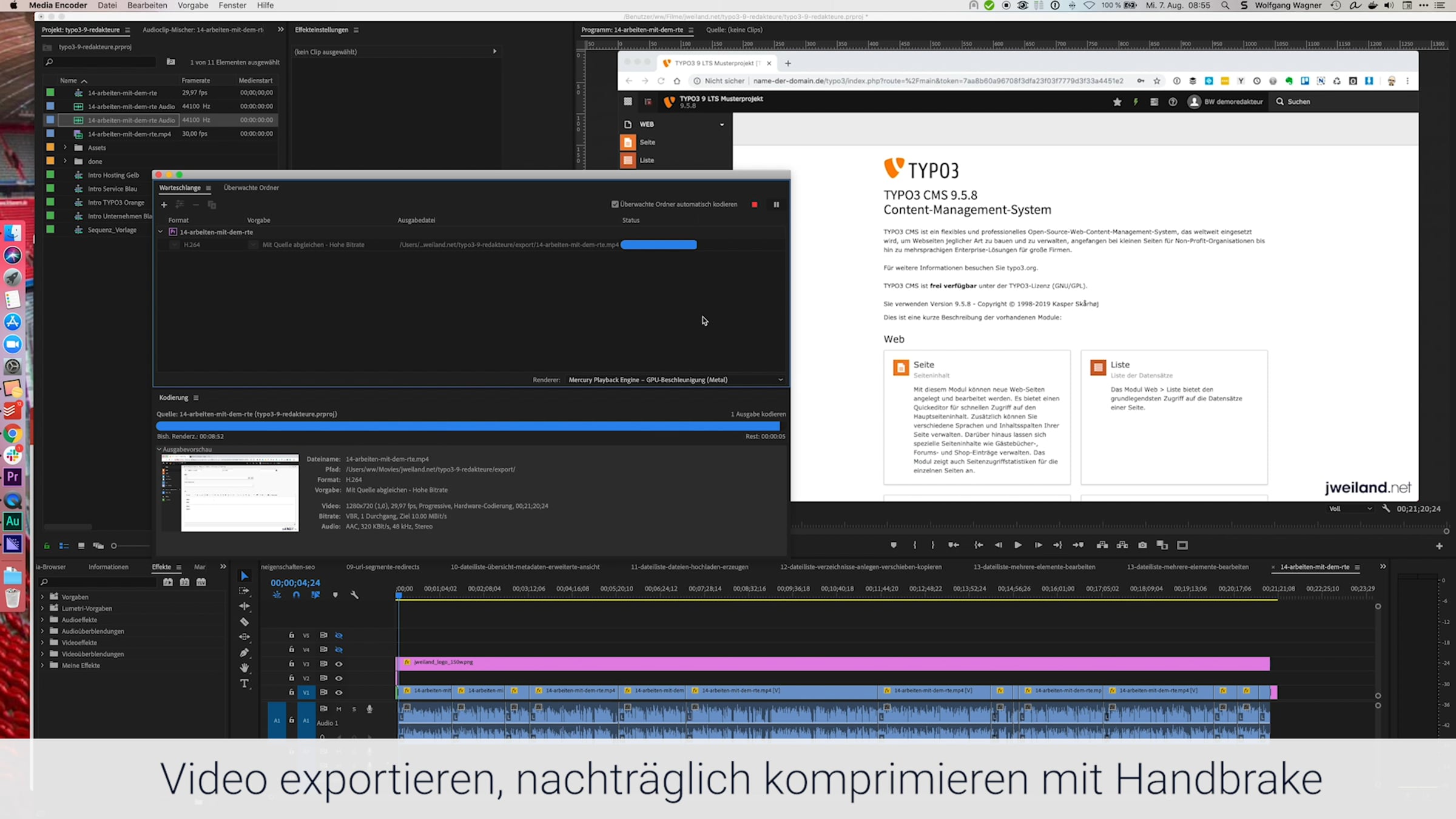Viewport: 1456px width, 819px height.
Task: Open the 13-dateiliste-mehrere-elemente-bearbeiten sequence tab
Action: 1034,567
